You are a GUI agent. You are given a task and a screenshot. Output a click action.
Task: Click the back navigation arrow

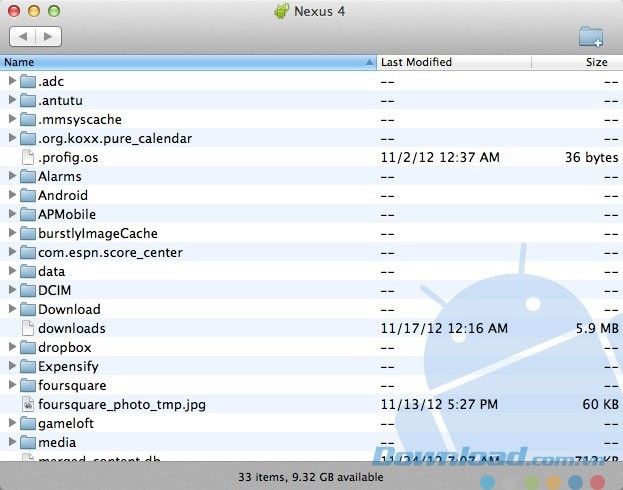click(23, 36)
